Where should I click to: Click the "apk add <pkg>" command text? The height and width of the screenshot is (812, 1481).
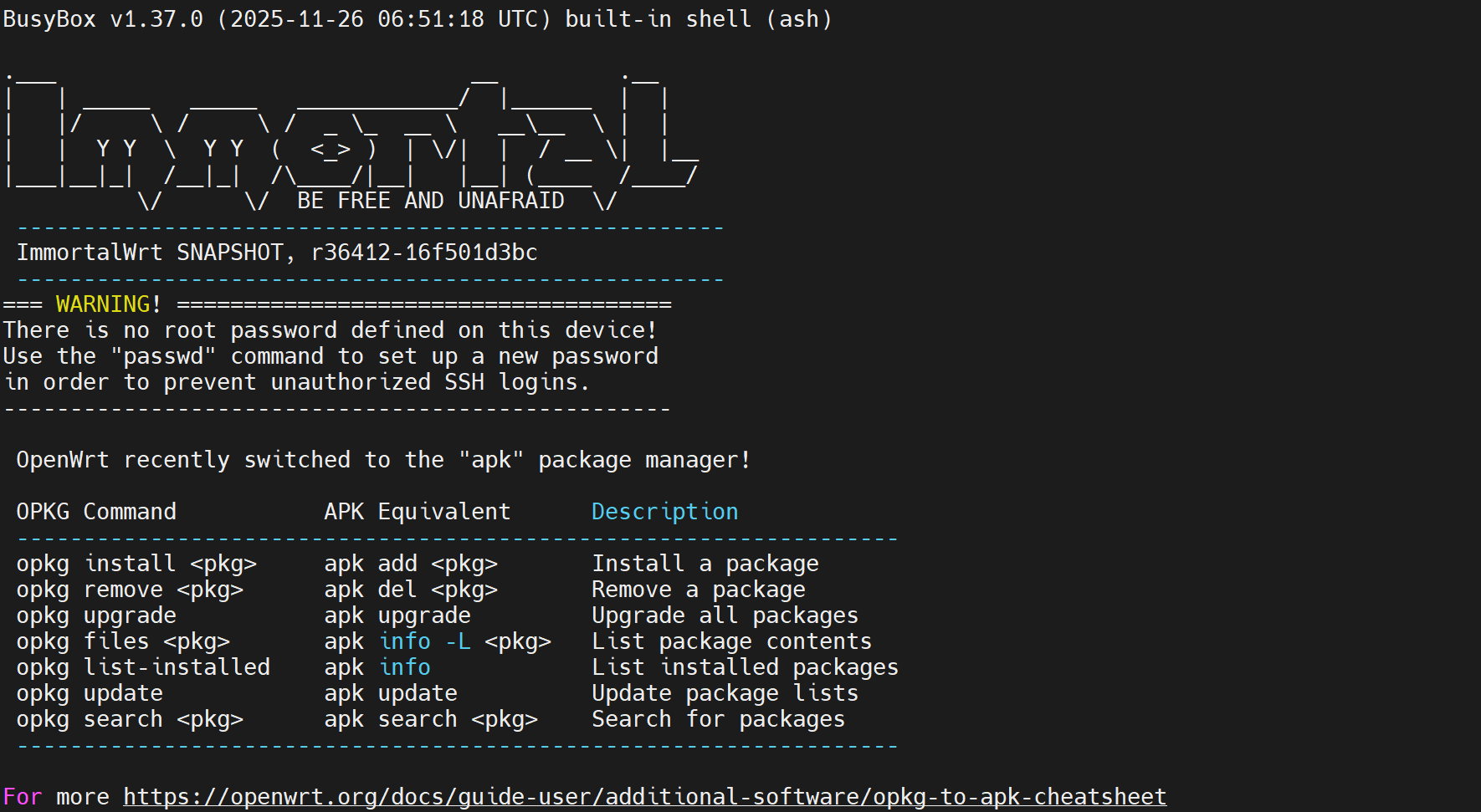(411, 564)
